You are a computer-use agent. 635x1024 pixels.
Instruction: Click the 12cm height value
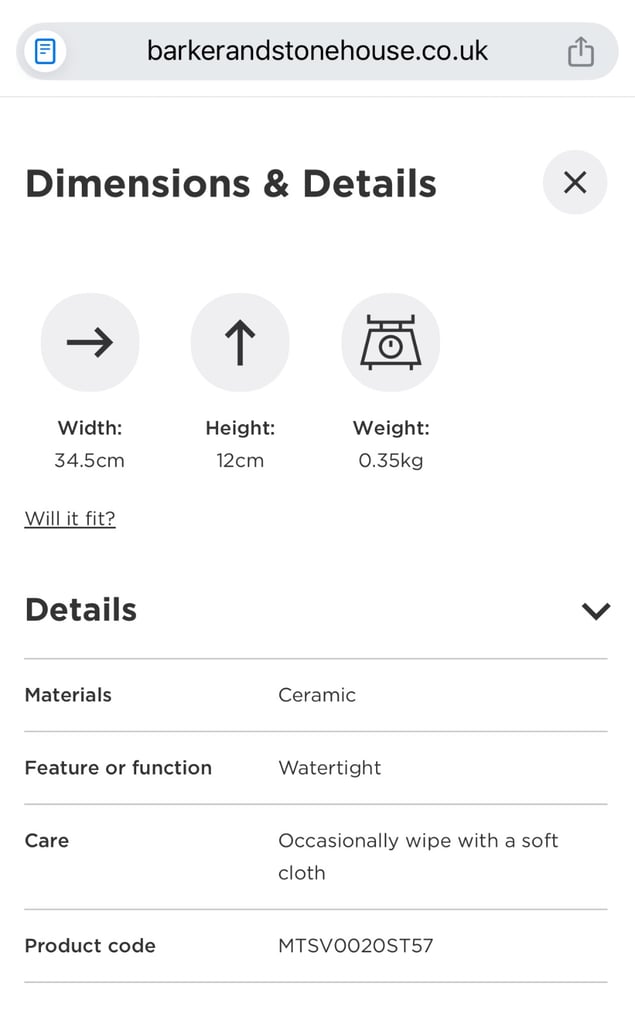tap(240, 461)
